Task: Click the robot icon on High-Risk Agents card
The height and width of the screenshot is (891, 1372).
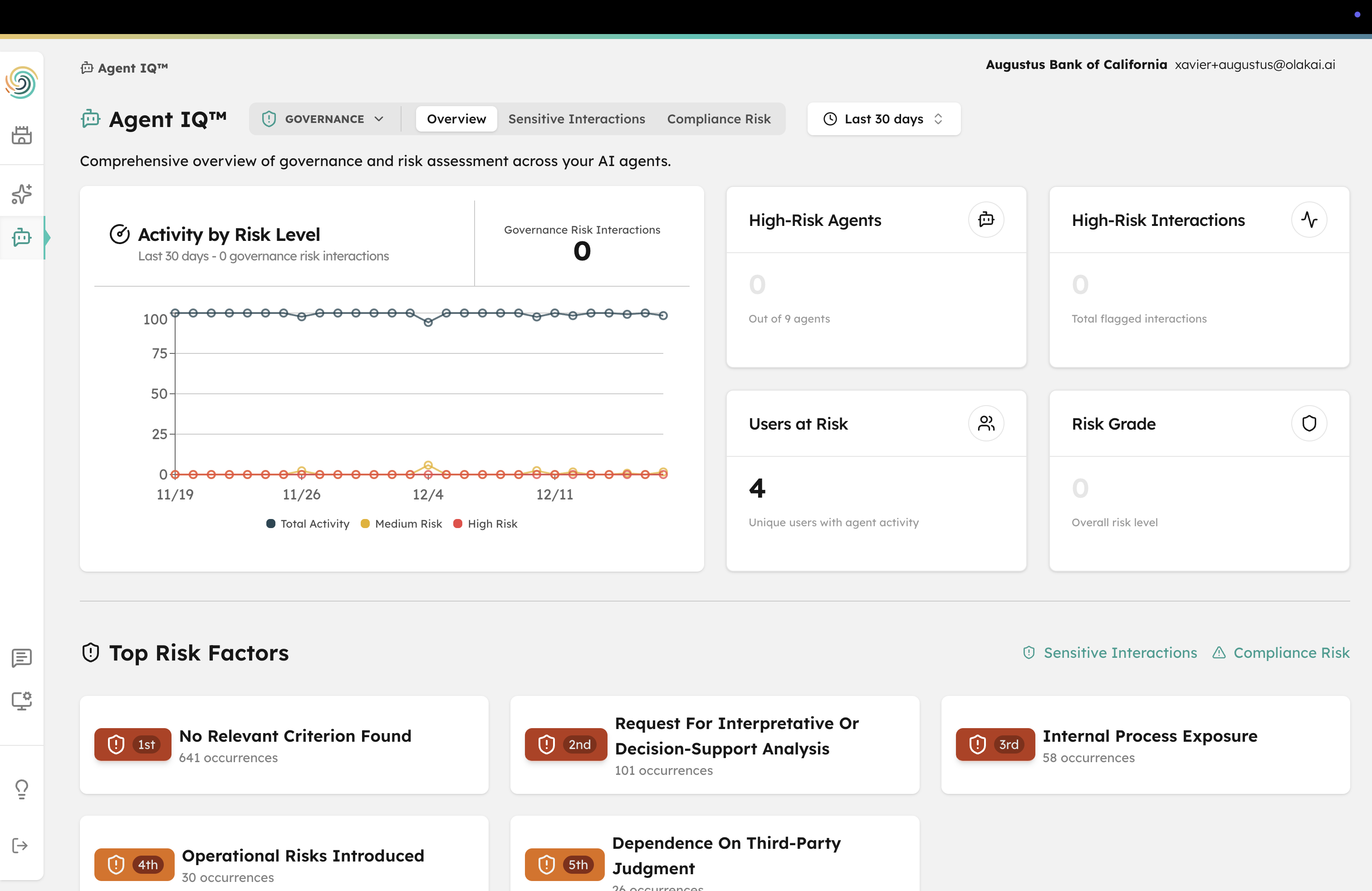Action: pyautogui.click(x=986, y=220)
